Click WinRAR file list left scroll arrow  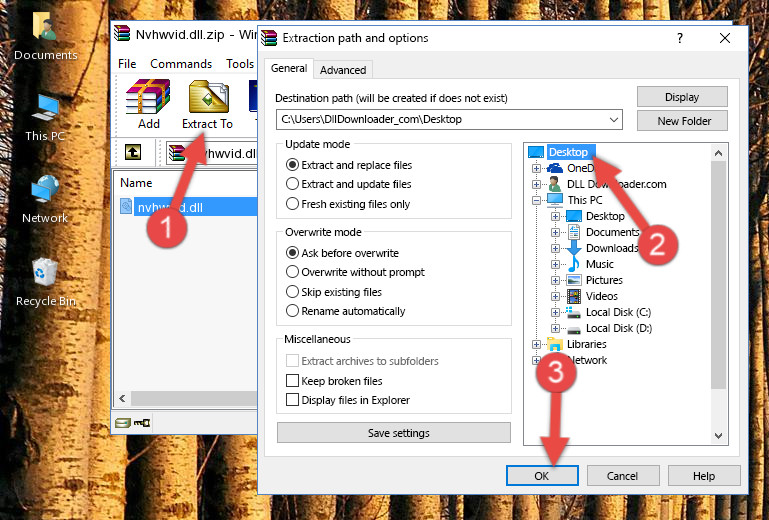click(123, 398)
